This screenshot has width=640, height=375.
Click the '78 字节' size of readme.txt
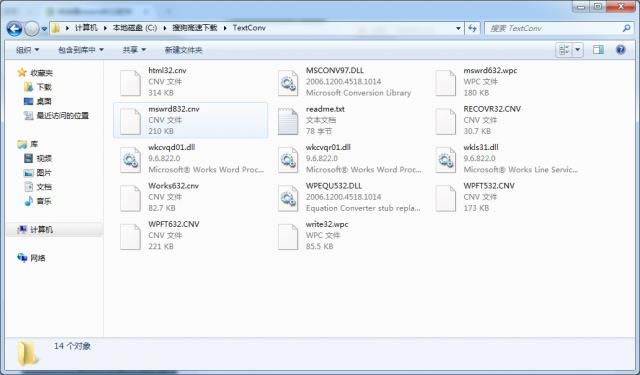pyautogui.click(x=319, y=131)
